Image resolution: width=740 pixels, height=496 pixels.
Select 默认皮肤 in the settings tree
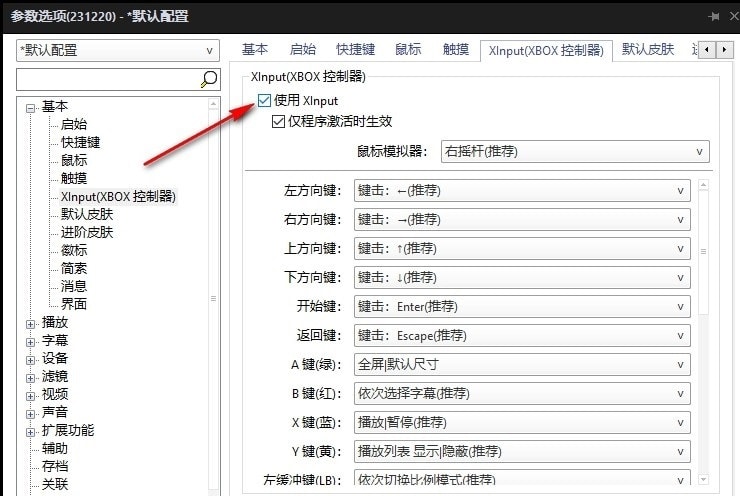tap(87, 214)
